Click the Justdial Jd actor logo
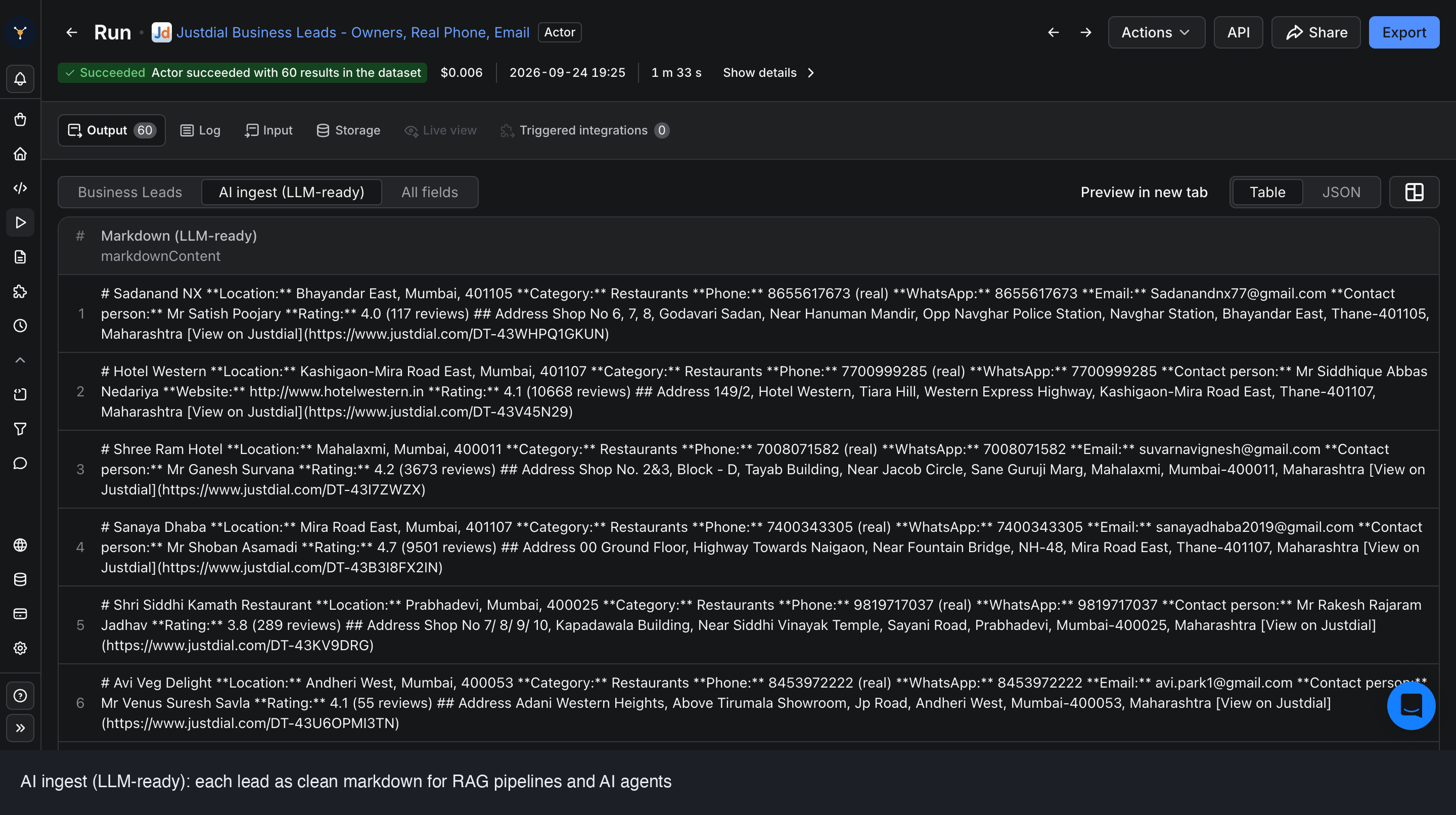Screen dimensions: 1456x815 coord(162,32)
